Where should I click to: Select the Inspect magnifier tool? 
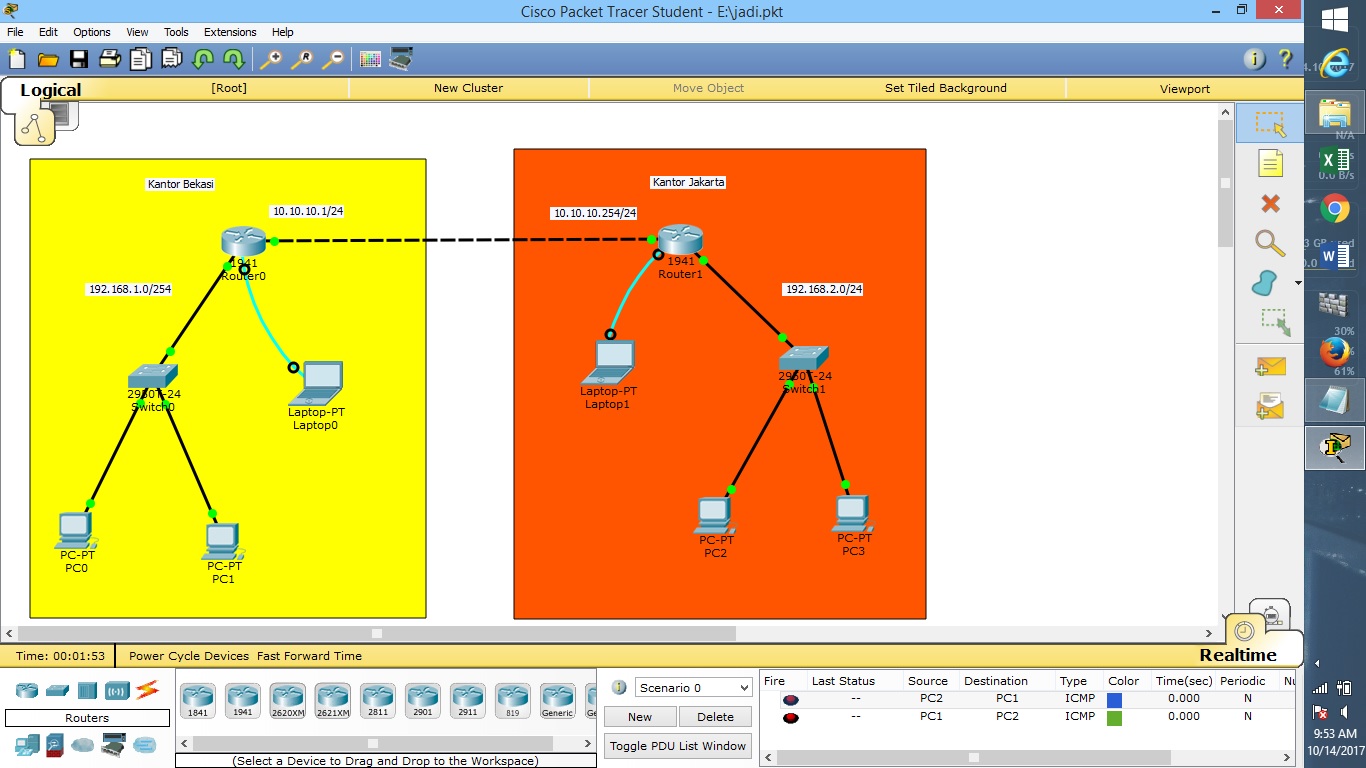1270,243
